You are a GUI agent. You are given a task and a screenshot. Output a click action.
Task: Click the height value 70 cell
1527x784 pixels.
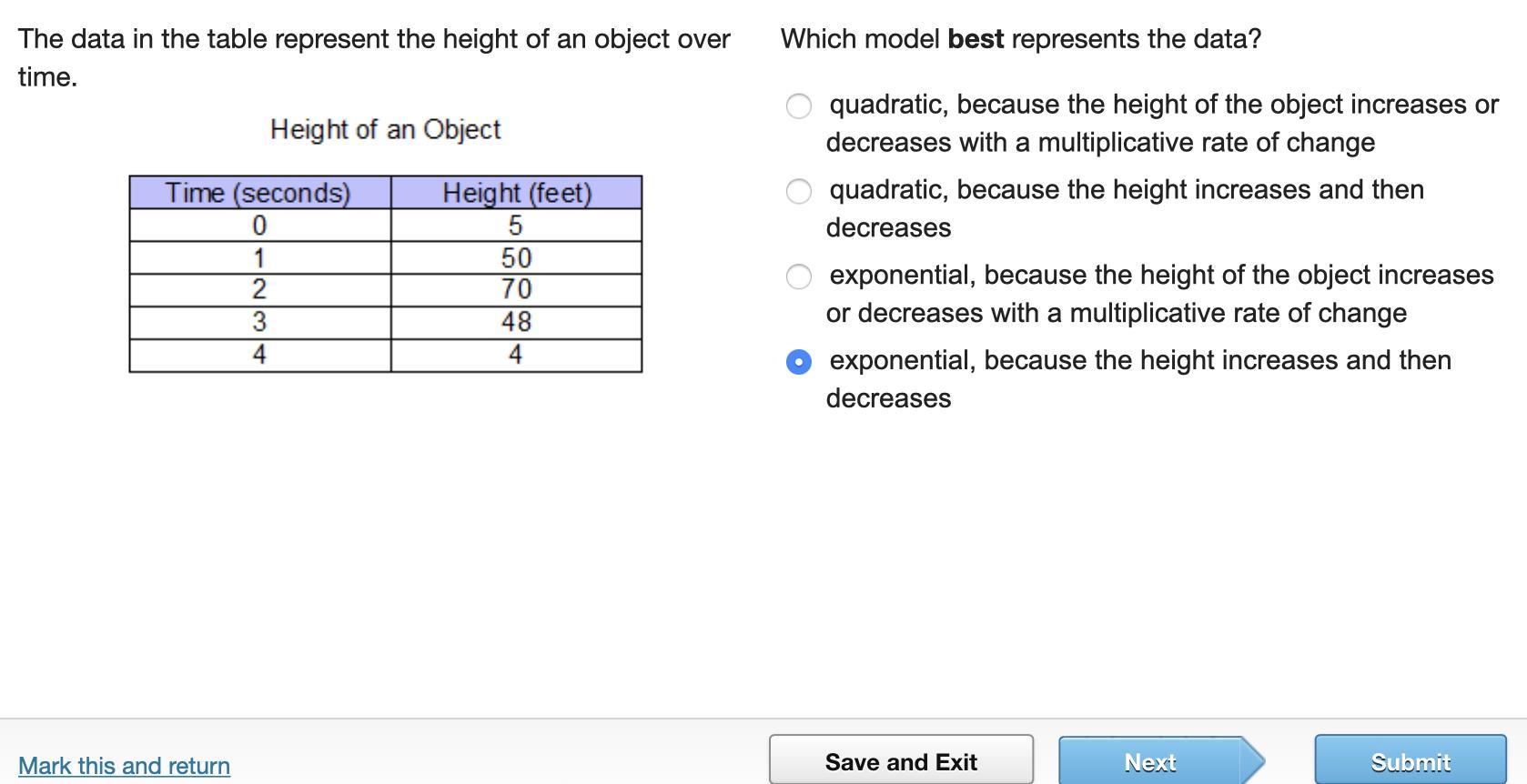click(516, 289)
